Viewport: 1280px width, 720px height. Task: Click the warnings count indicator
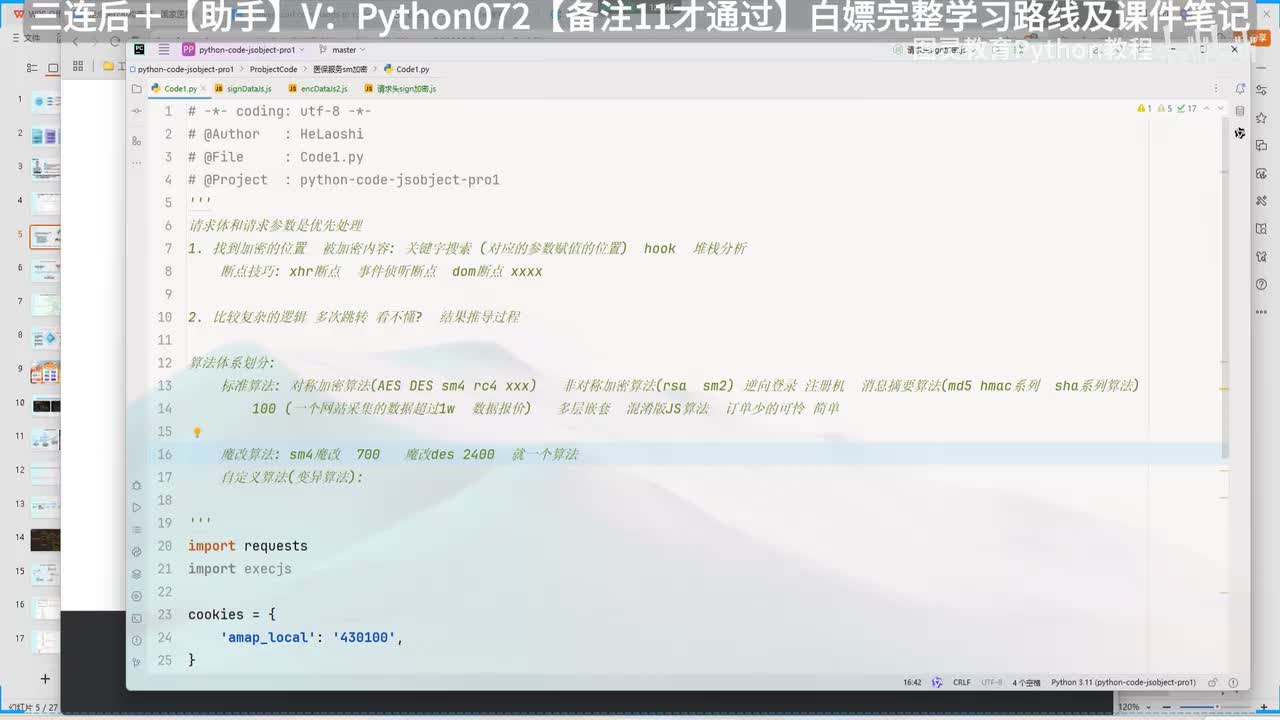(1145, 108)
